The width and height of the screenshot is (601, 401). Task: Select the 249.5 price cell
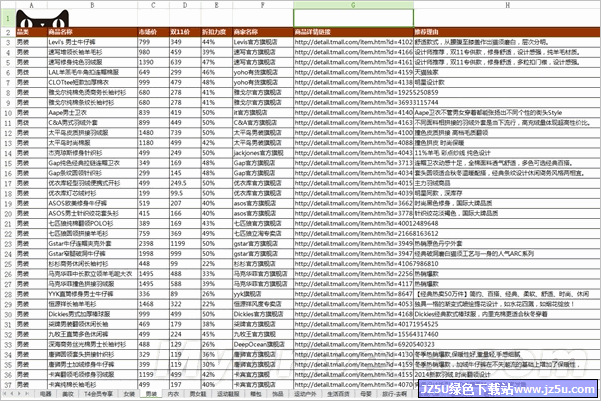[185, 183]
